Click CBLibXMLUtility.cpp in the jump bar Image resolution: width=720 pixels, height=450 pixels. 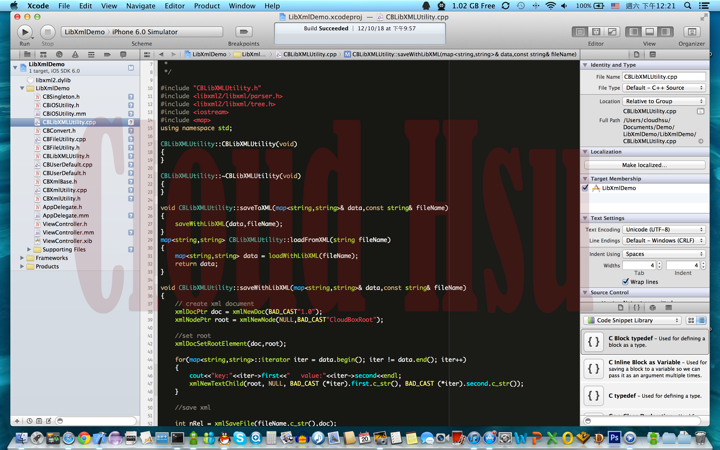306,54
